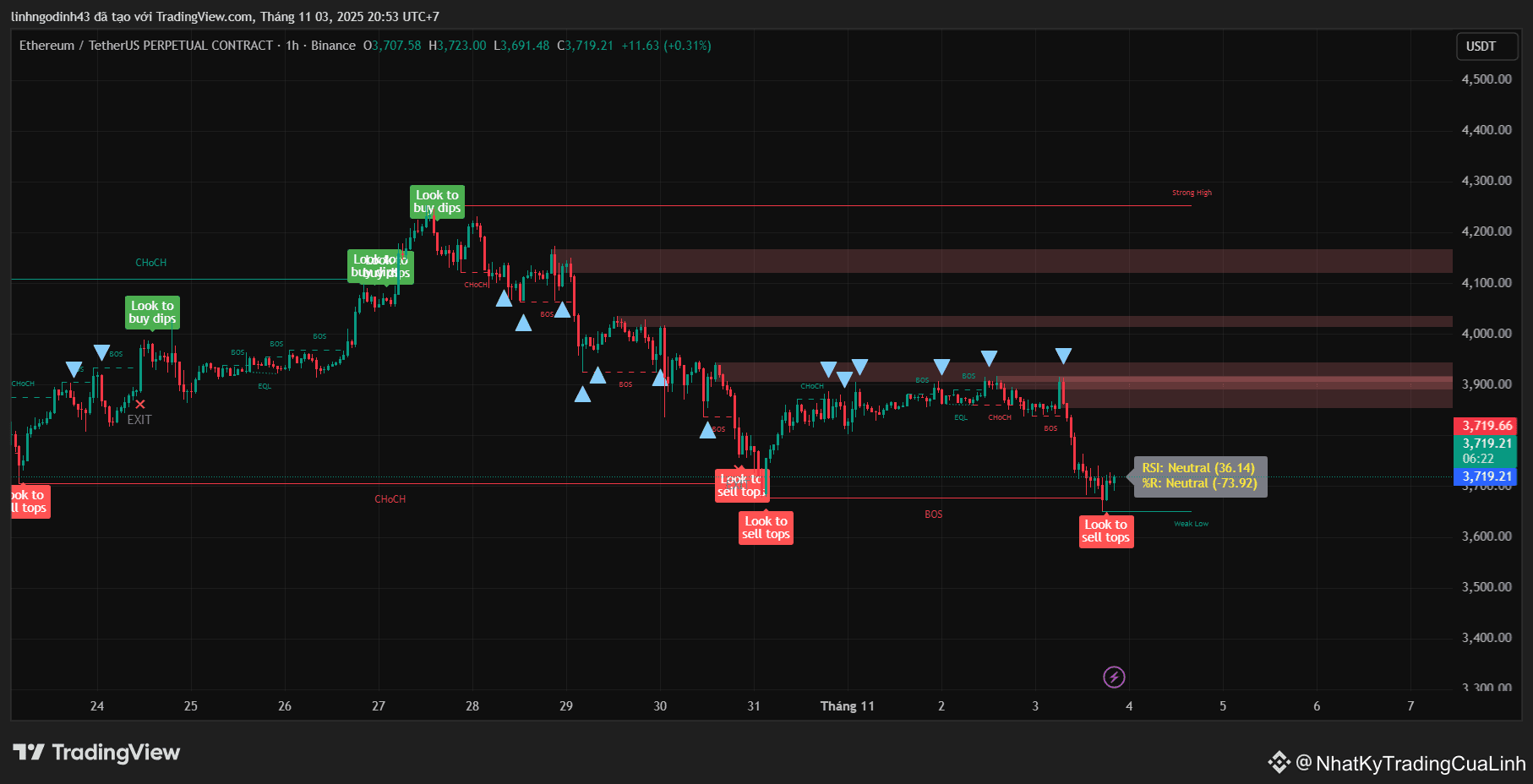Click the USDT currency button
This screenshot has height=784, width=1533.
[1487, 46]
